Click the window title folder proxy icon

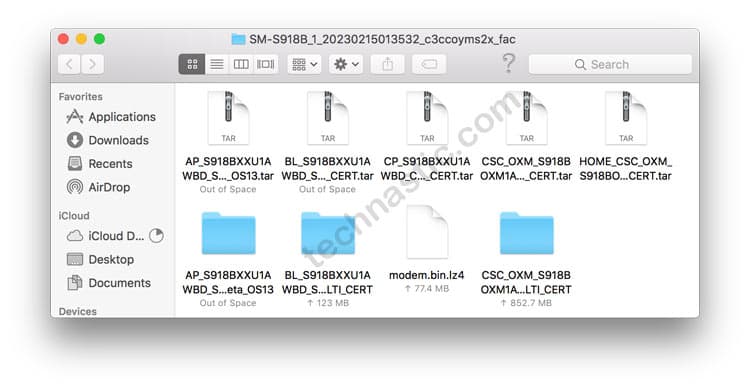tap(238, 39)
